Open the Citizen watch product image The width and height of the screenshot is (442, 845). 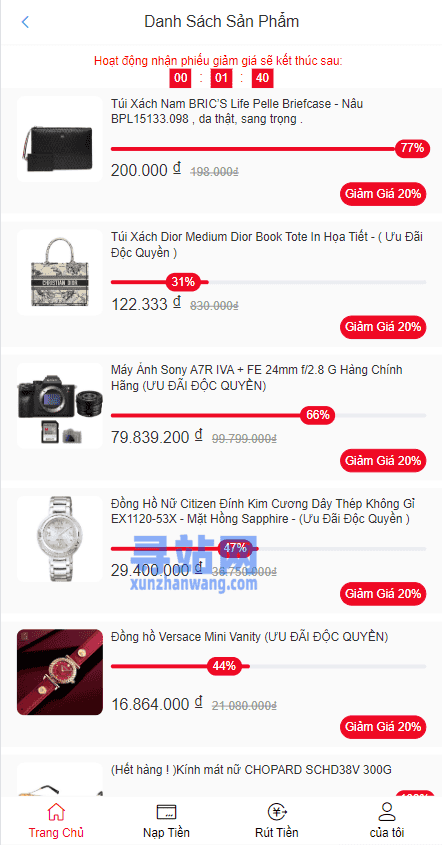tap(60, 539)
